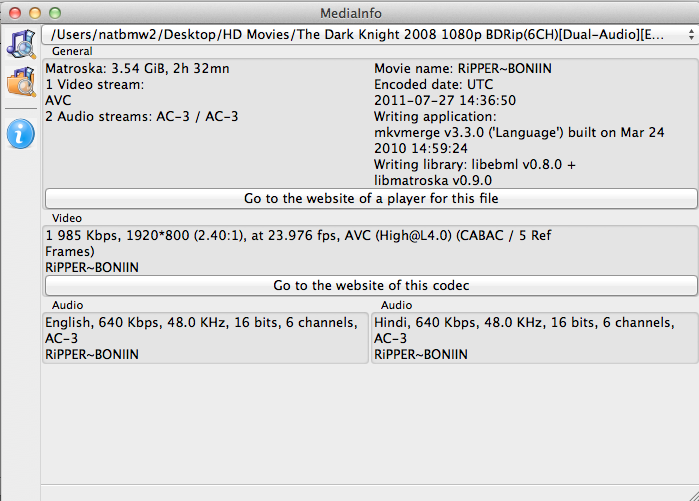Click the window resize grip at corner
Viewport: 699px width, 501px height.
click(693, 495)
